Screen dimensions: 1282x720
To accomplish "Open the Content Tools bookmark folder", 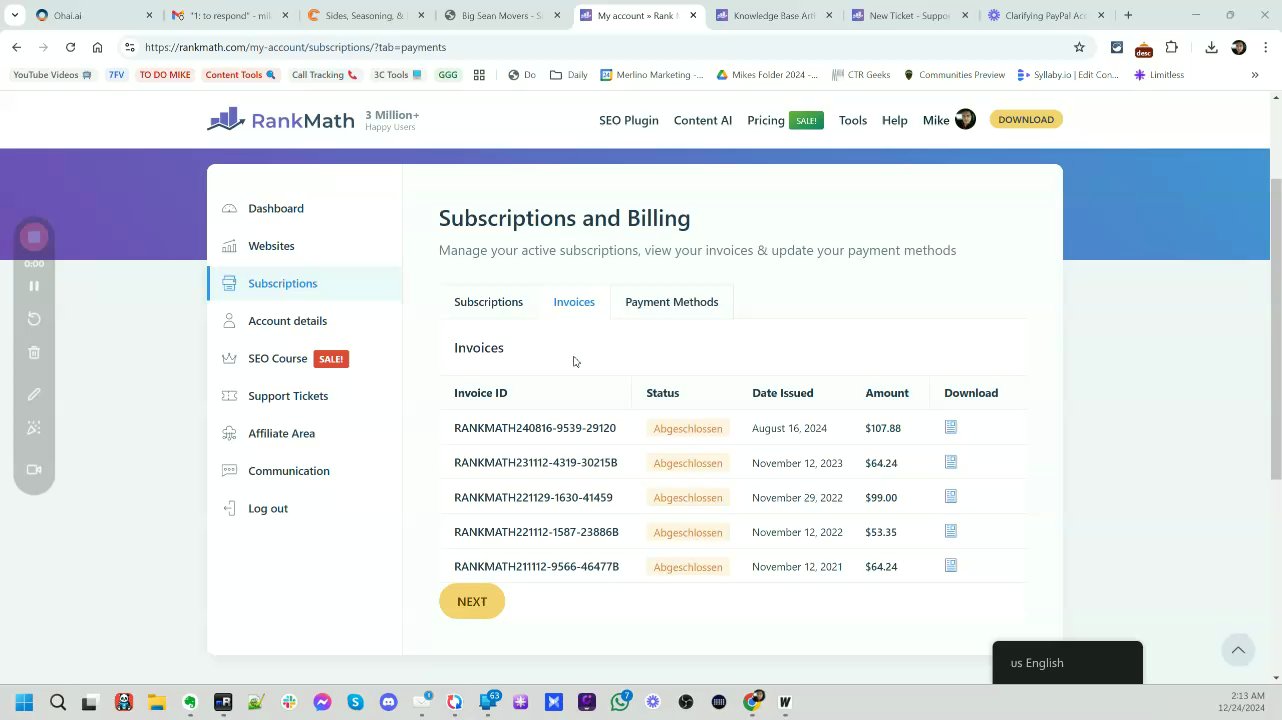I will [x=240, y=75].
